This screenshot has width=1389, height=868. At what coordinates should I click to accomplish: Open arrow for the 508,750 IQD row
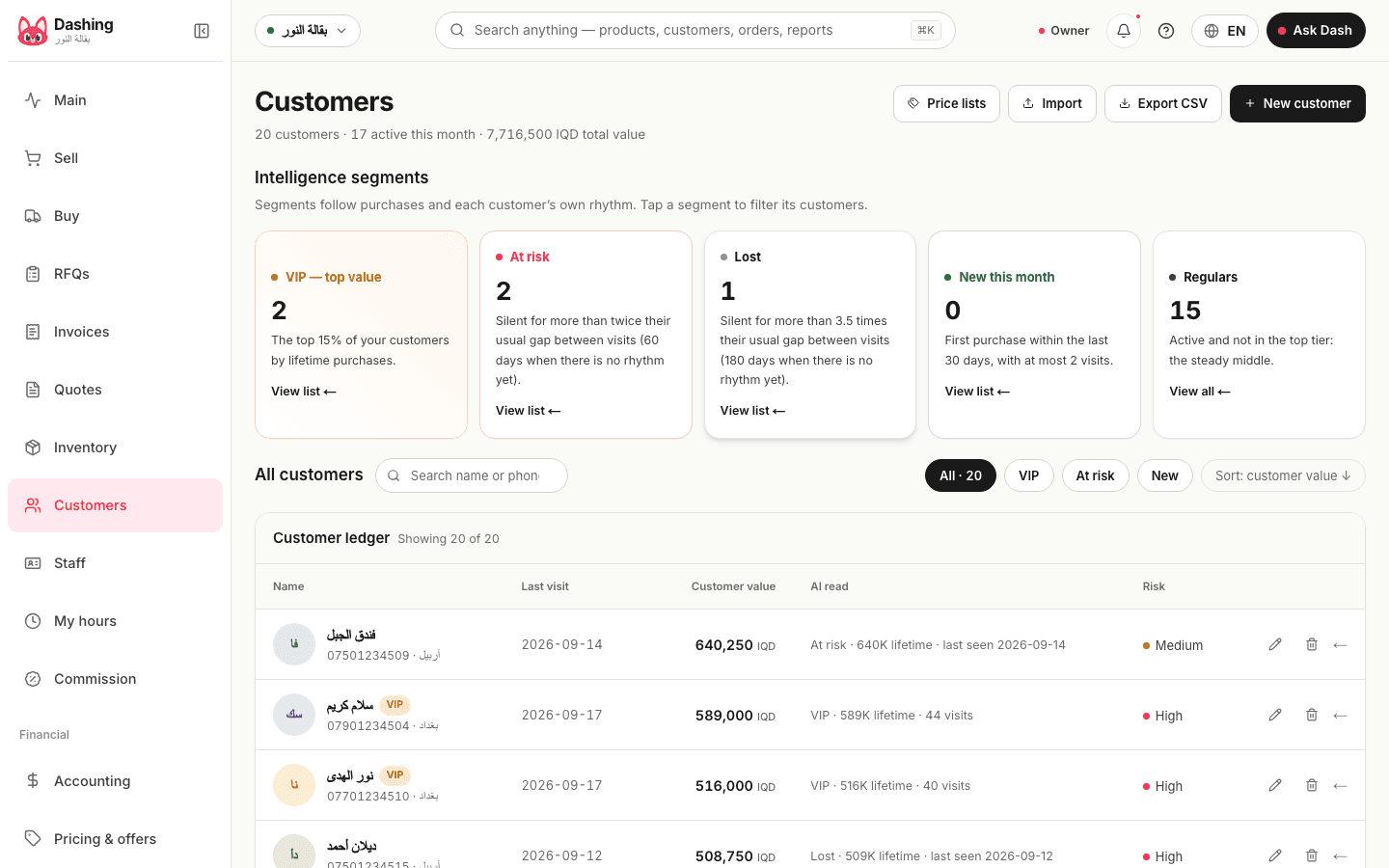coord(1340,856)
